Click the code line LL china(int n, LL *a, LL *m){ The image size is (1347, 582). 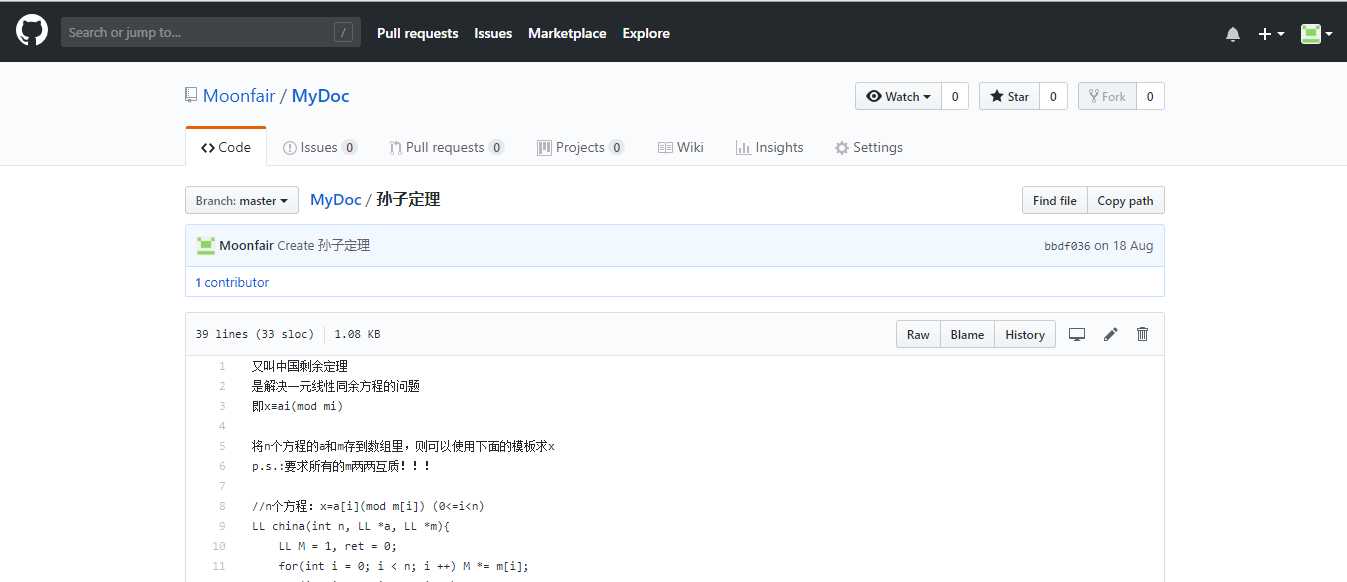(x=349, y=526)
